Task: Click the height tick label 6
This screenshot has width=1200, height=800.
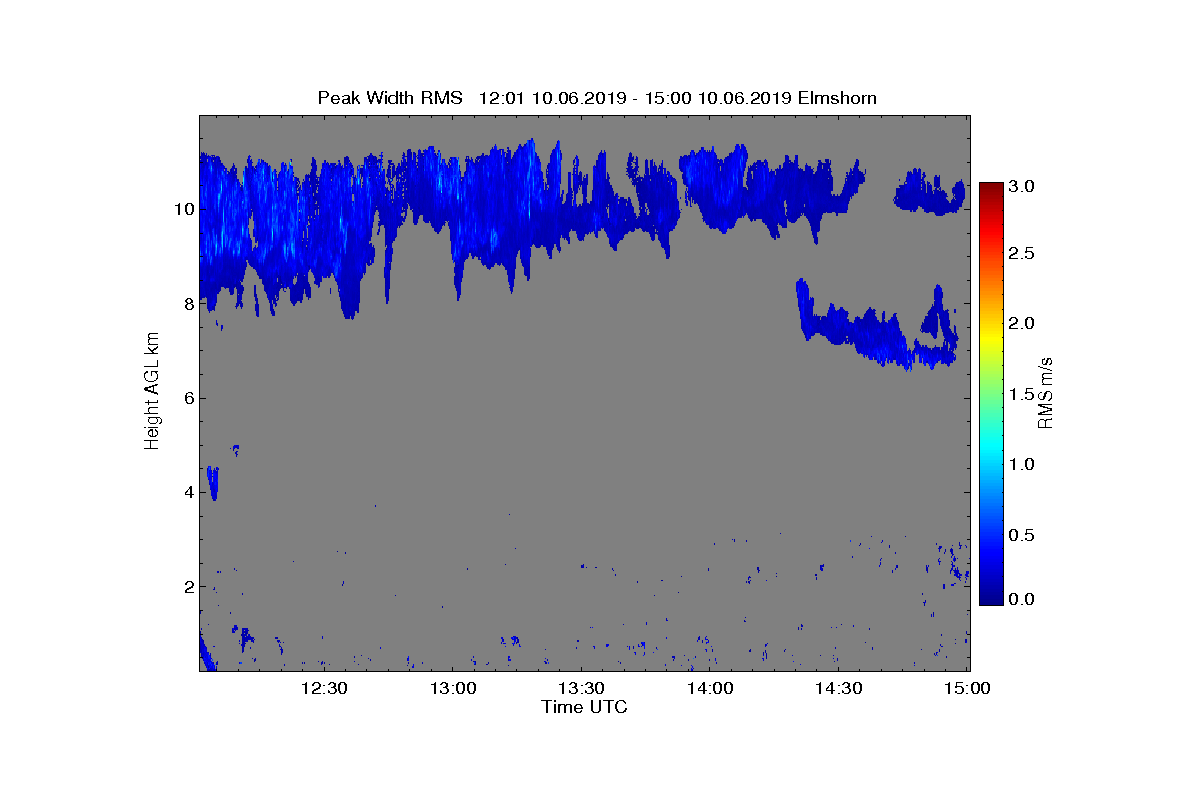Action: point(187,398)
